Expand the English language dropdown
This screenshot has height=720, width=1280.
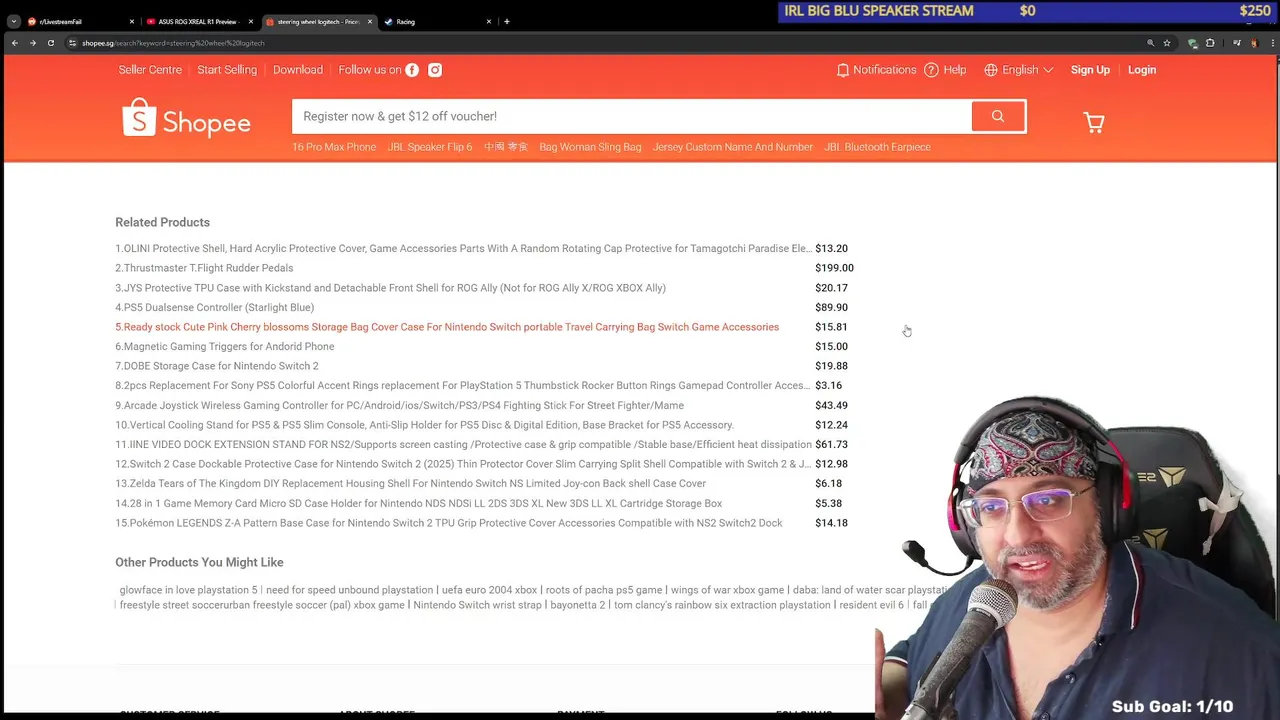point(1019,70)
